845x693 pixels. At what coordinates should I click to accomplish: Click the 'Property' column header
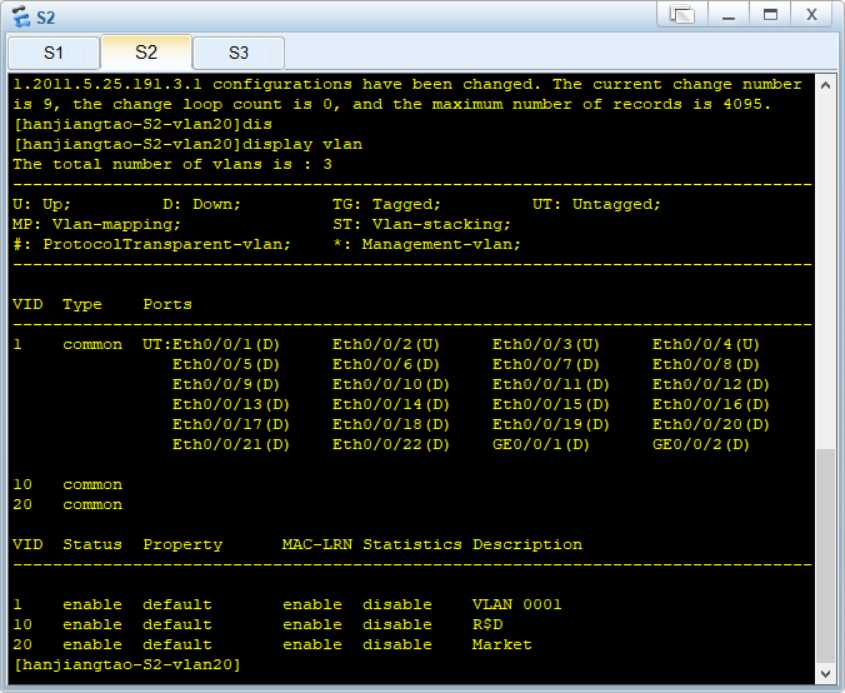pos(183,545)
